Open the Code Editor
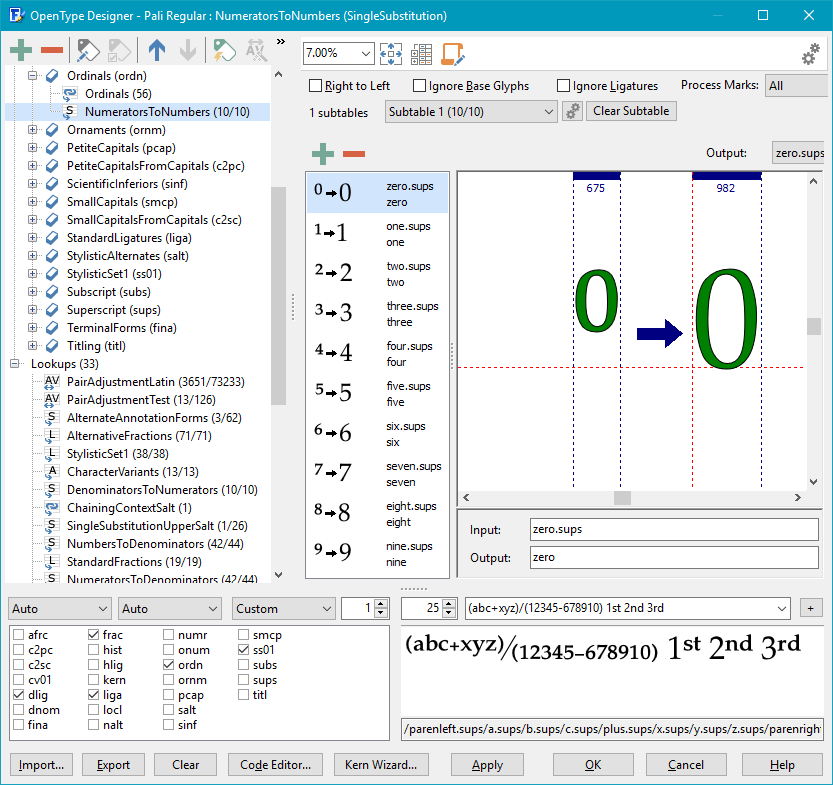The height and width of the screenshot is (785, 833). click(276, 765)
